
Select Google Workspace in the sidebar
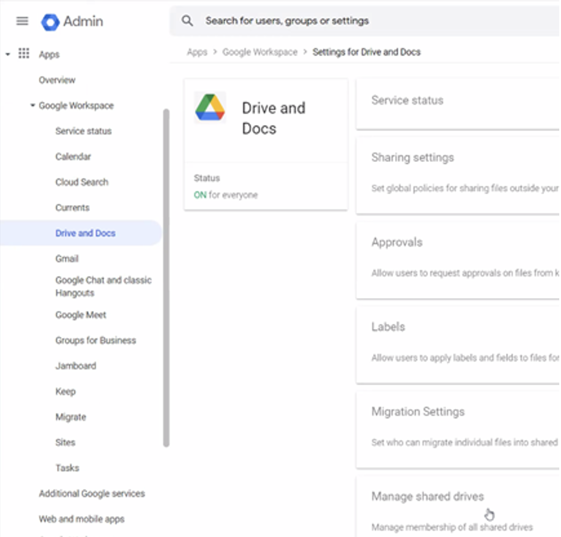click(x=76, y=106)
